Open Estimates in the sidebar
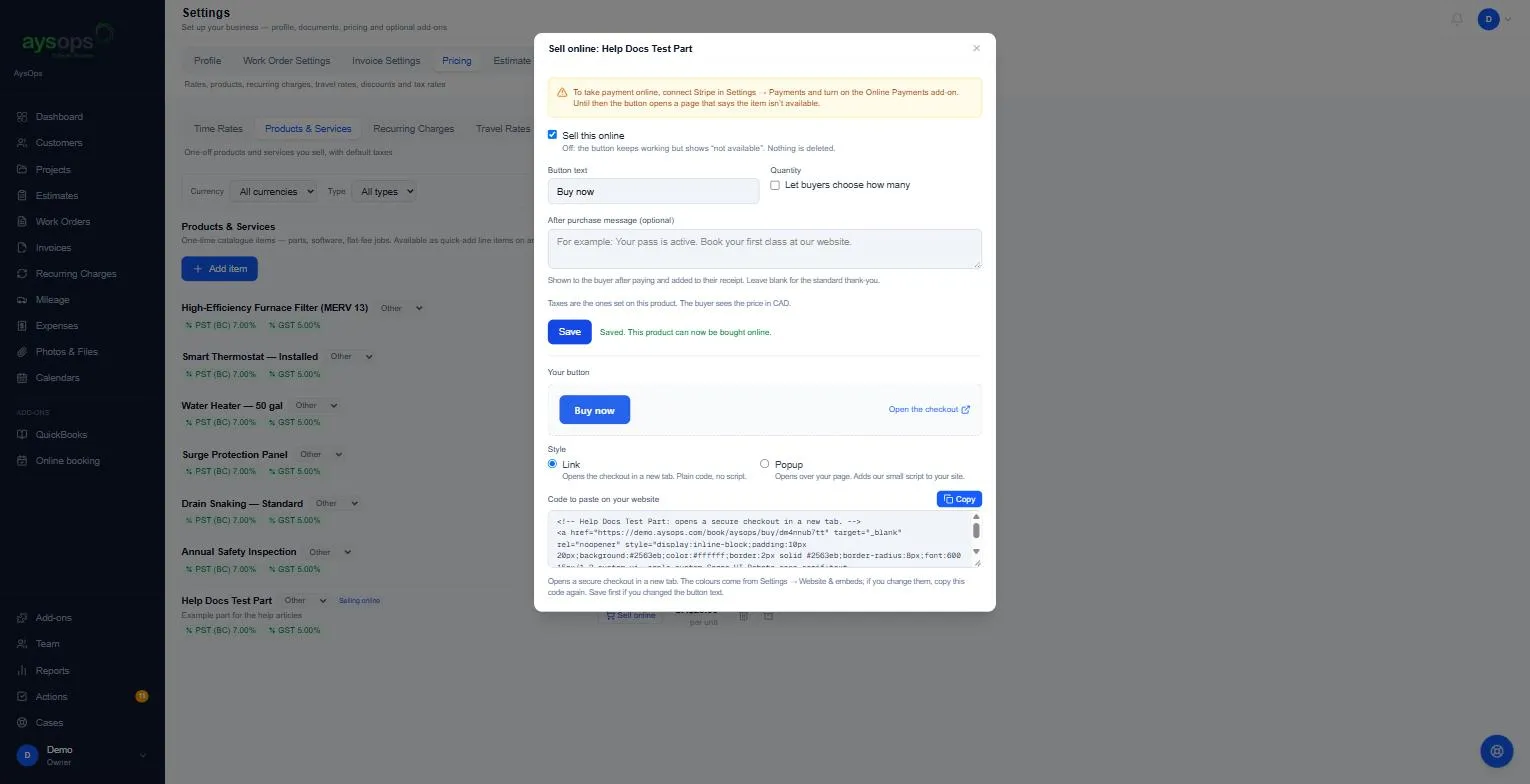The height and width of the screenshot is (784, 1530). pos(56,195)
